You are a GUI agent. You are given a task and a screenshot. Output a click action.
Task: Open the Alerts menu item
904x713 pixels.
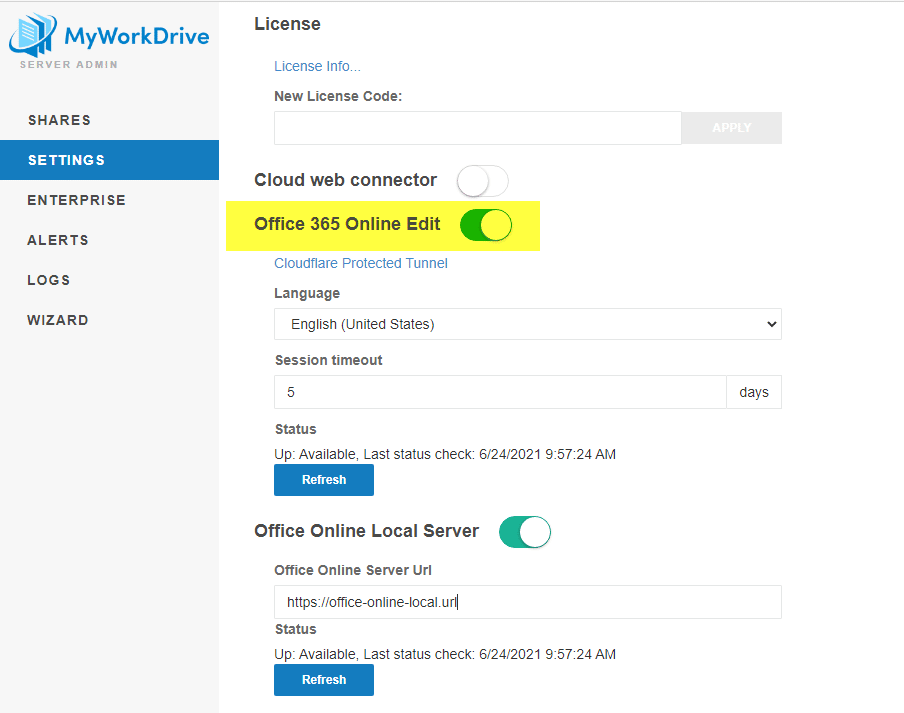(58, 240)
